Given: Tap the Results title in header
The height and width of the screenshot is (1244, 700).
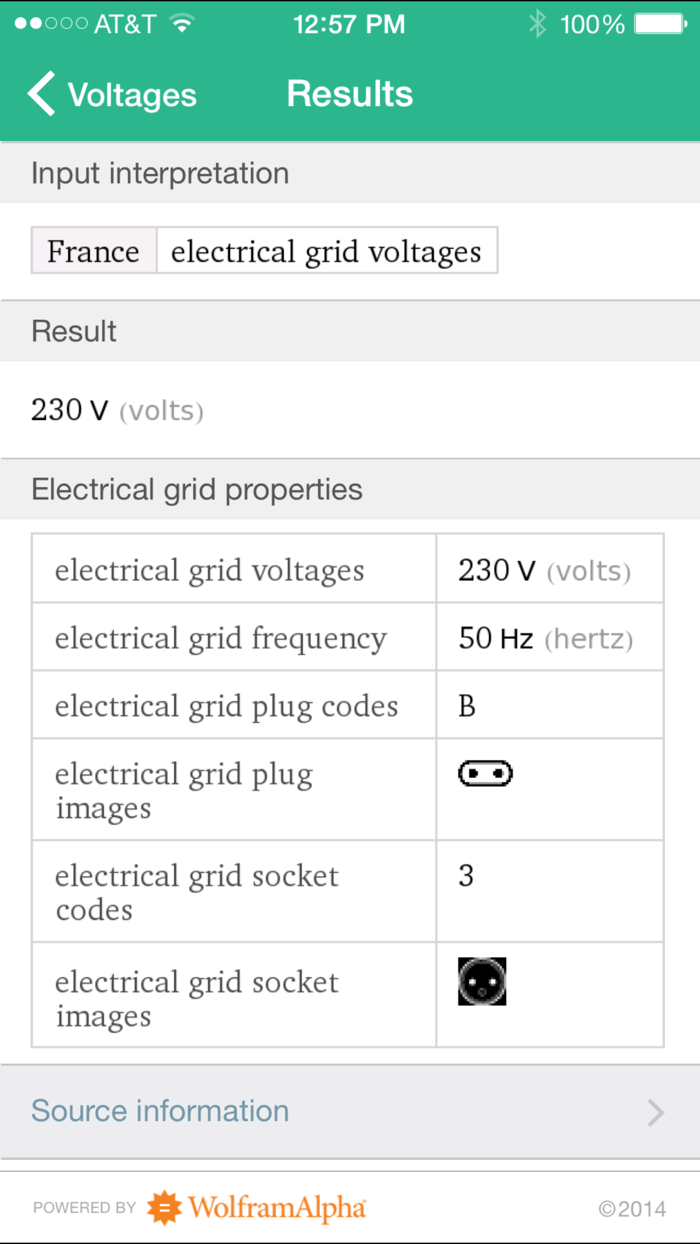Looking at the screenshot, I should (x=350, y=94).
